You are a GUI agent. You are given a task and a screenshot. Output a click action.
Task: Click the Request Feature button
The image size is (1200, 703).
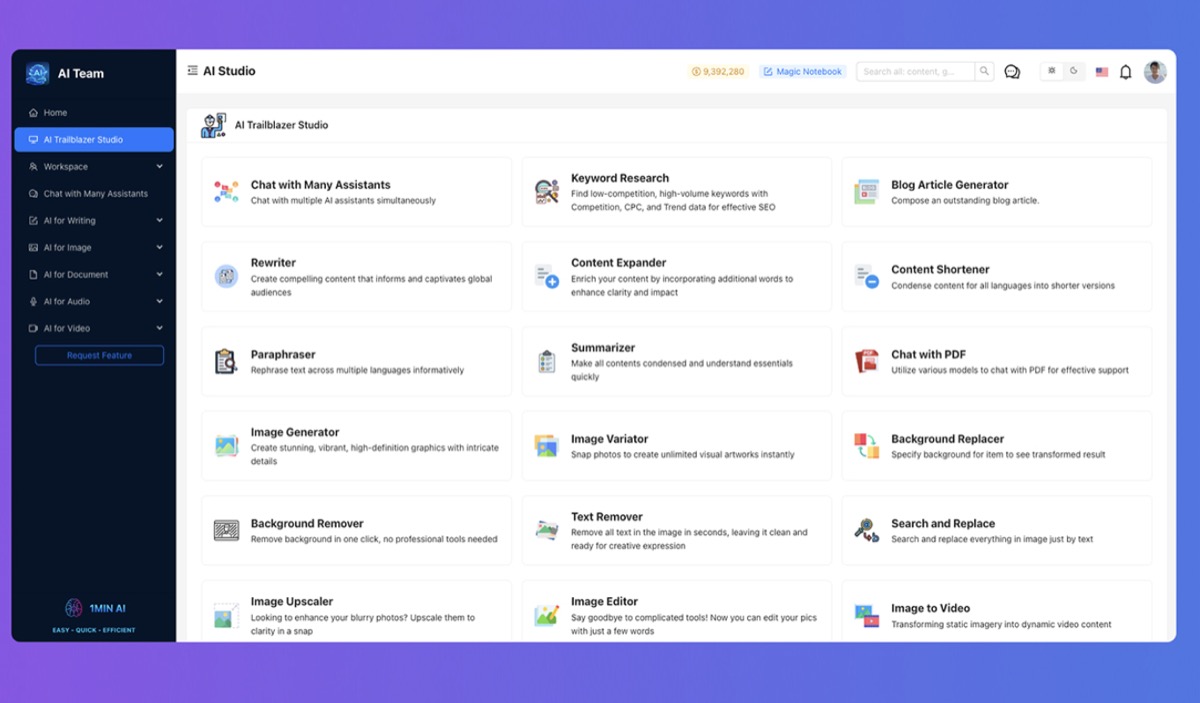pyautogui.click(x=99, y=355)
